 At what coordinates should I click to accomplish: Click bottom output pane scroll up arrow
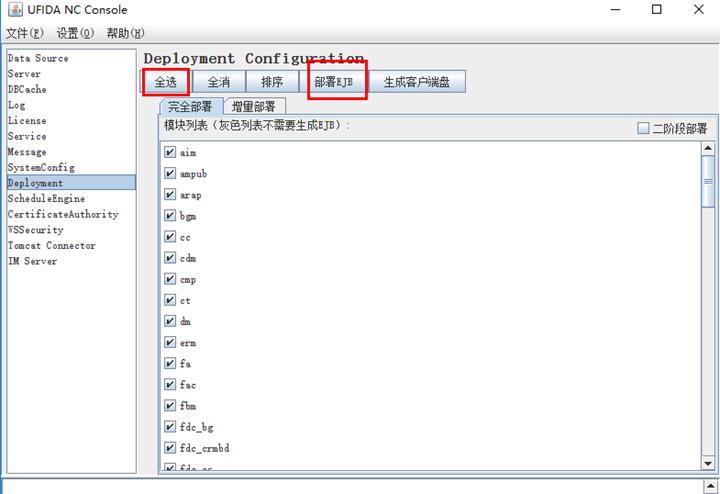click(x=711, y=486)
